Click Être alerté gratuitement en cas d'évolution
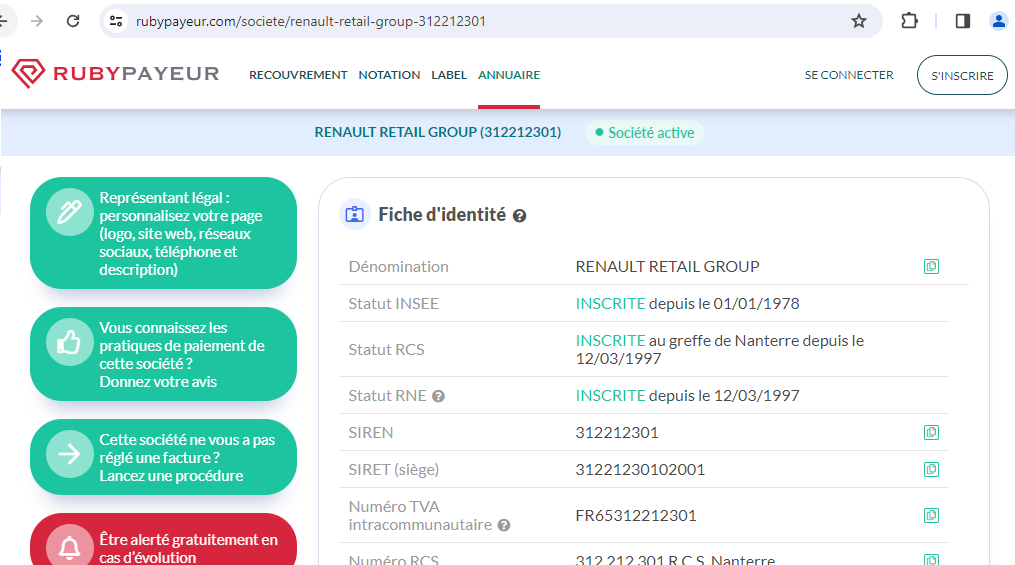 163,539
